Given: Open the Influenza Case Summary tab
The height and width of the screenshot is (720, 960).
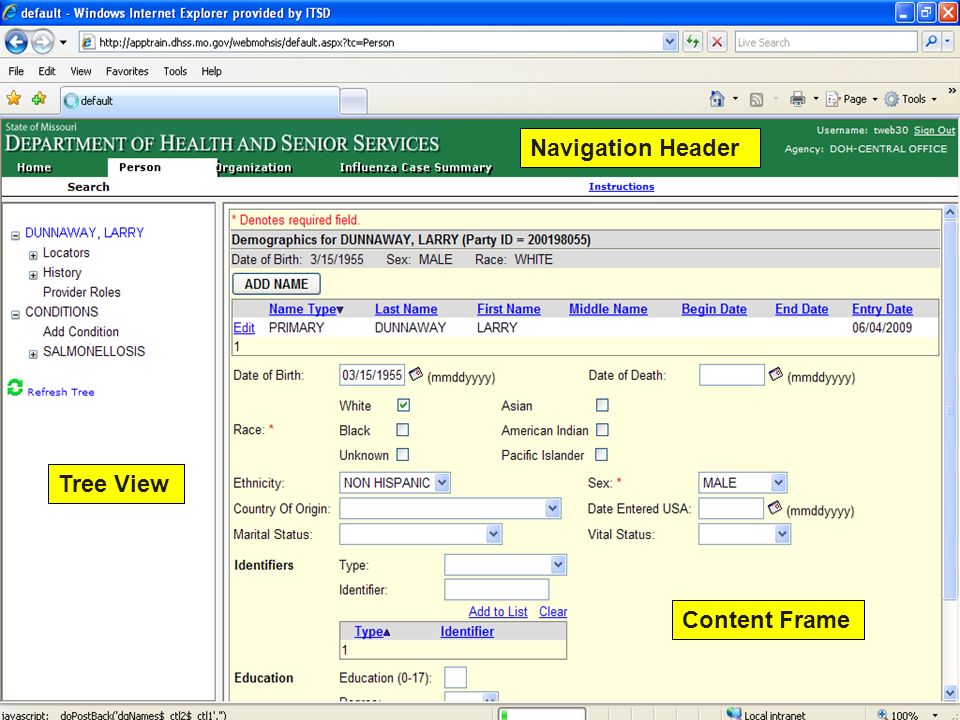Looking at the screenshot, I should click(x=416, y=168).
